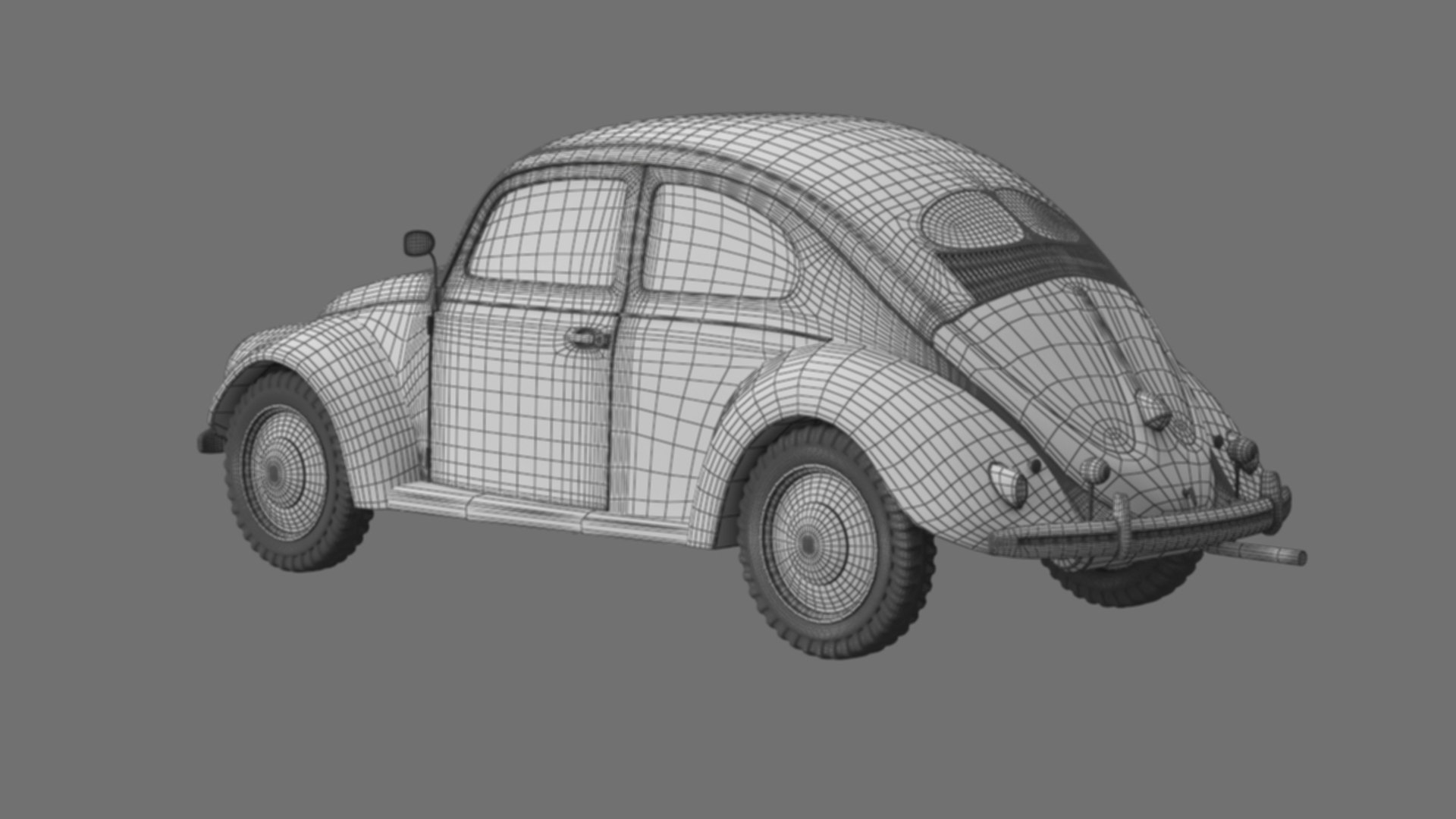Select the front wheel of the Beetle model
Image resolution: width=1456 pixels, height=819 pixels.
(296, 472)
